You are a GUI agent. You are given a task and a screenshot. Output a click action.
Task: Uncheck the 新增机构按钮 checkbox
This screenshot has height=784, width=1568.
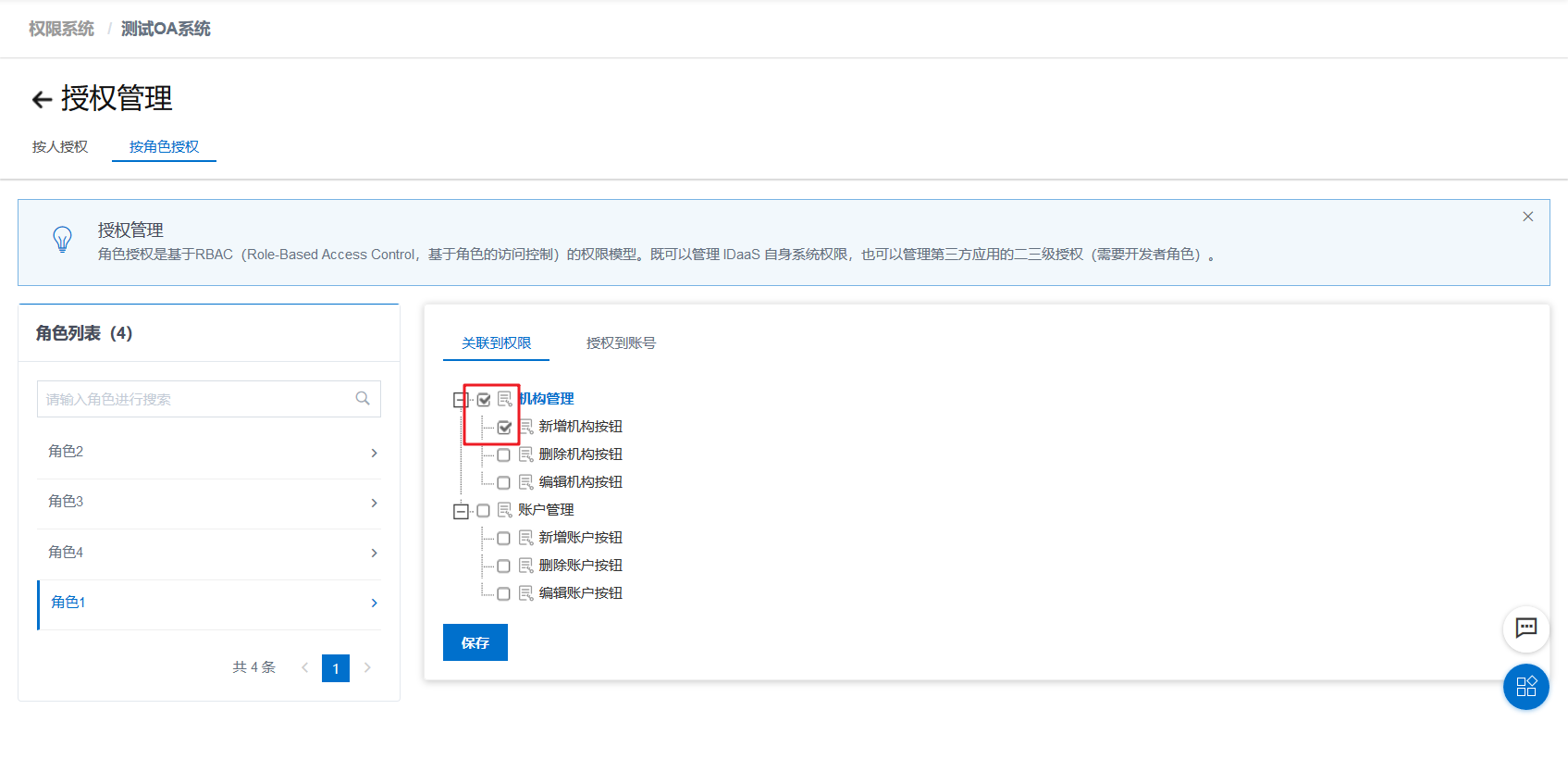[504, 428]
